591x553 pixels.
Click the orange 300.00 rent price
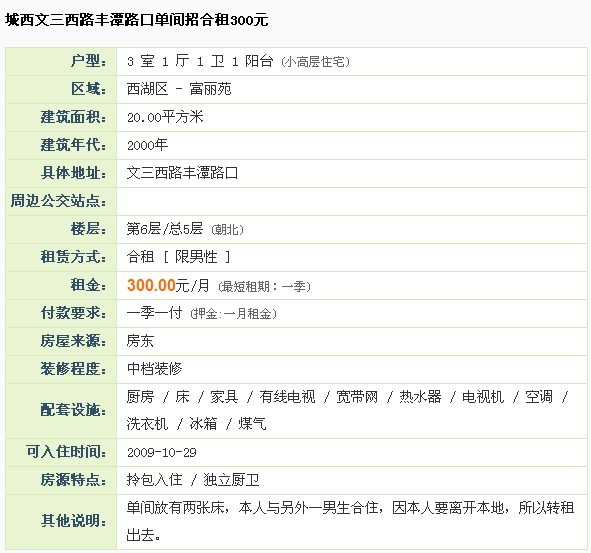[x=151, y=285]
